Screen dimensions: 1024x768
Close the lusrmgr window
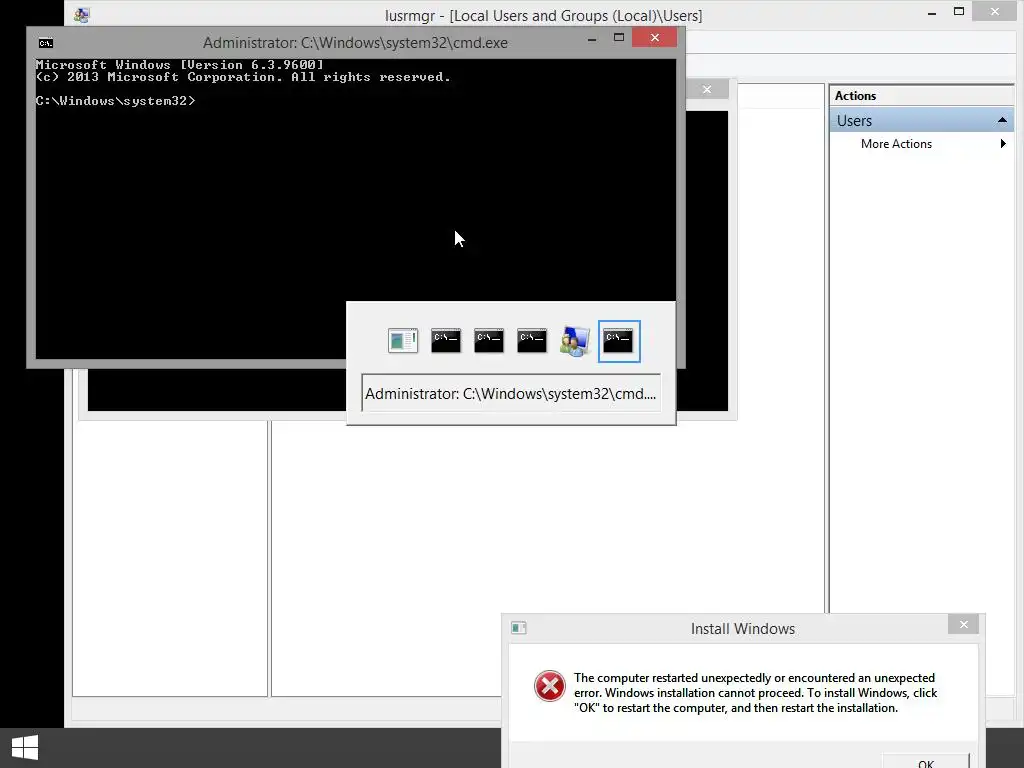click(x=995, y=11)
